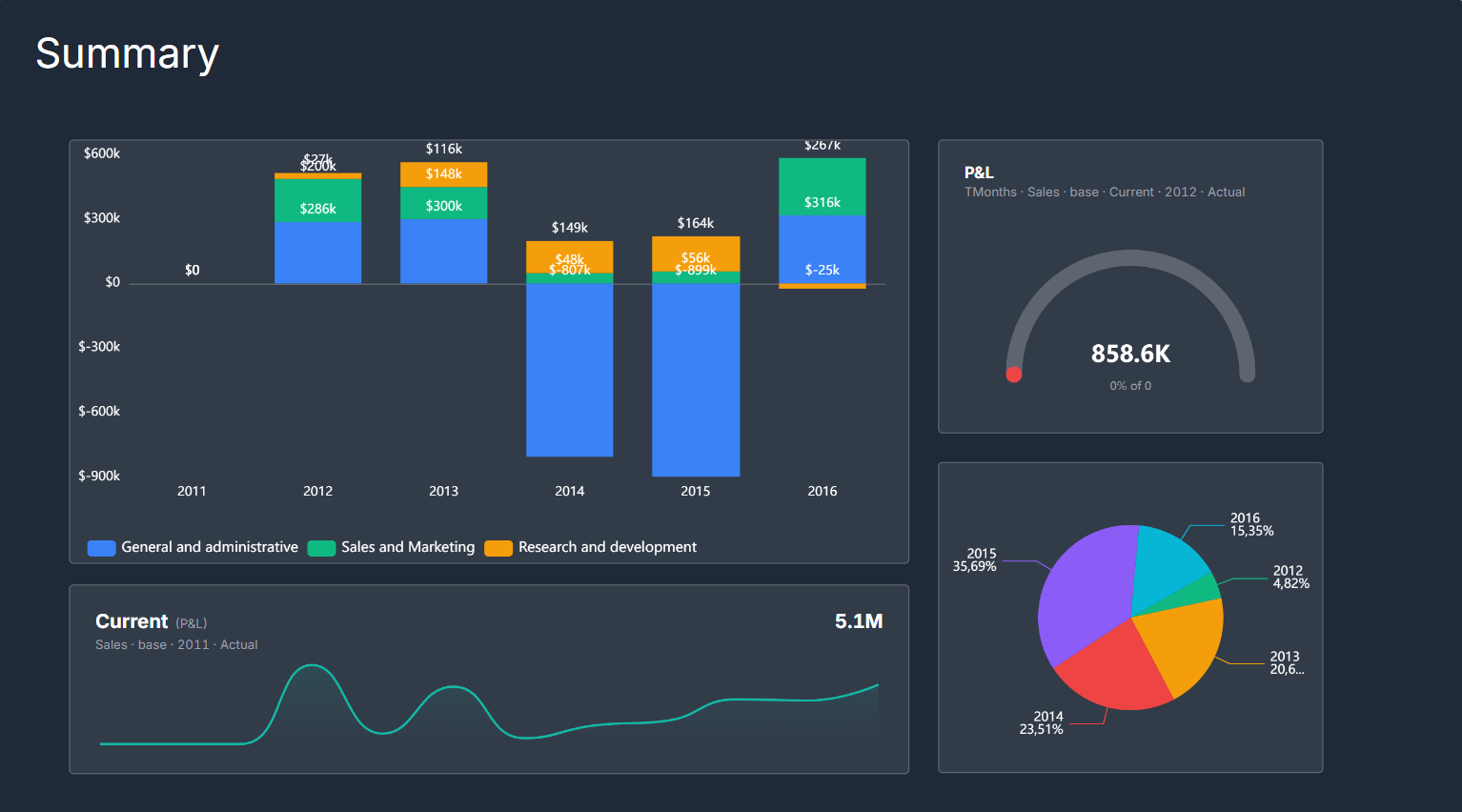Click the 2016 green $316k segment
Screen dimensions: 1462x812
pyautogui.click(x=822, y=187)
